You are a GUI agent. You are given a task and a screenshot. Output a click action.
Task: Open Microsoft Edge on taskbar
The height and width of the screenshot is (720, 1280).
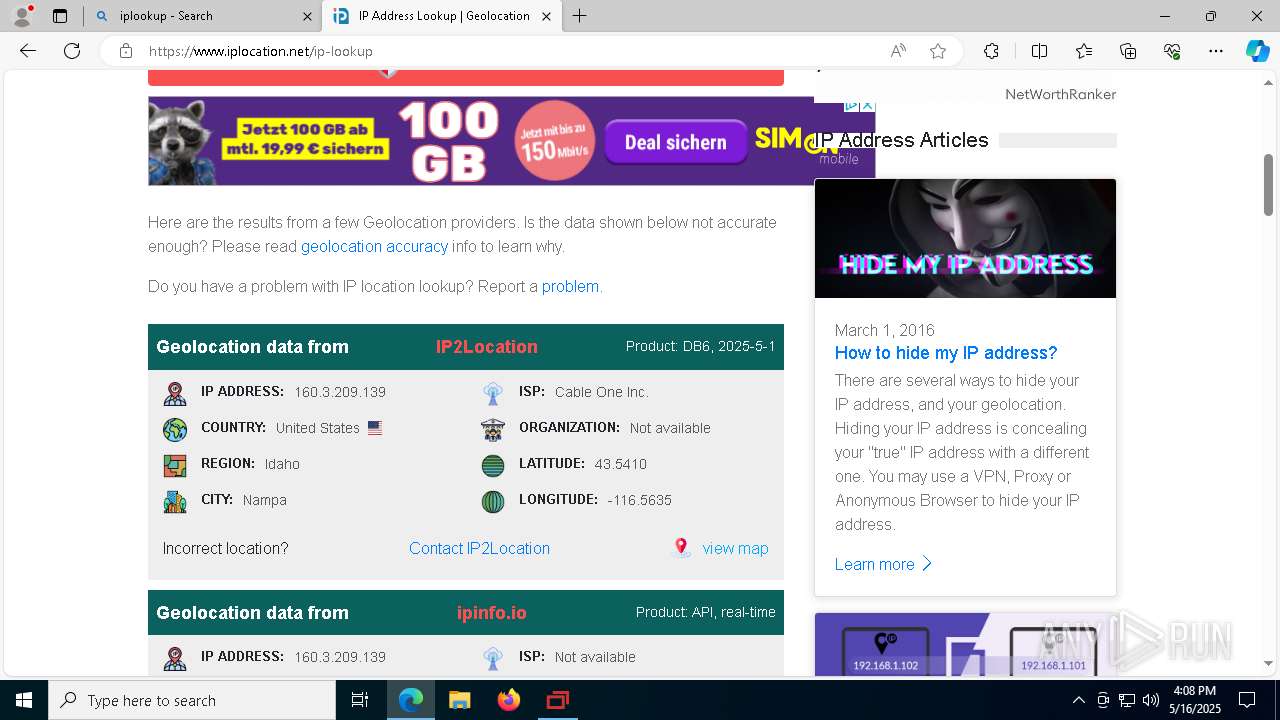point(410,700)
